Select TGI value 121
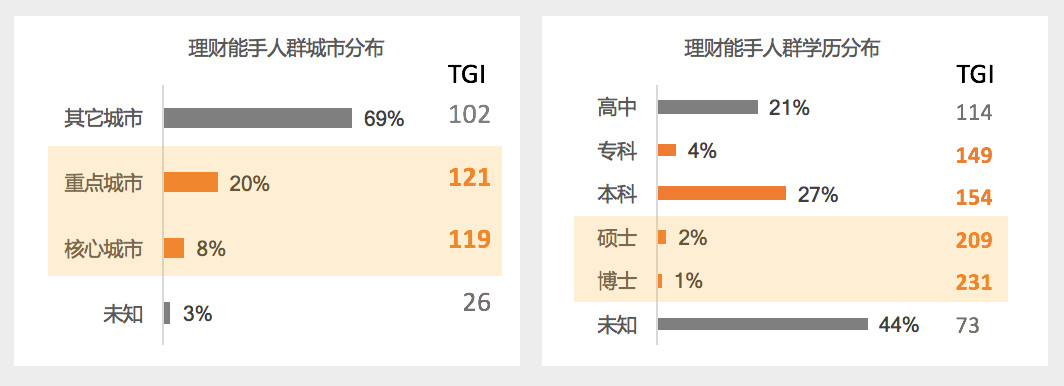Image resolution: width=1064 pixels, height=386 pixels. 470,178
